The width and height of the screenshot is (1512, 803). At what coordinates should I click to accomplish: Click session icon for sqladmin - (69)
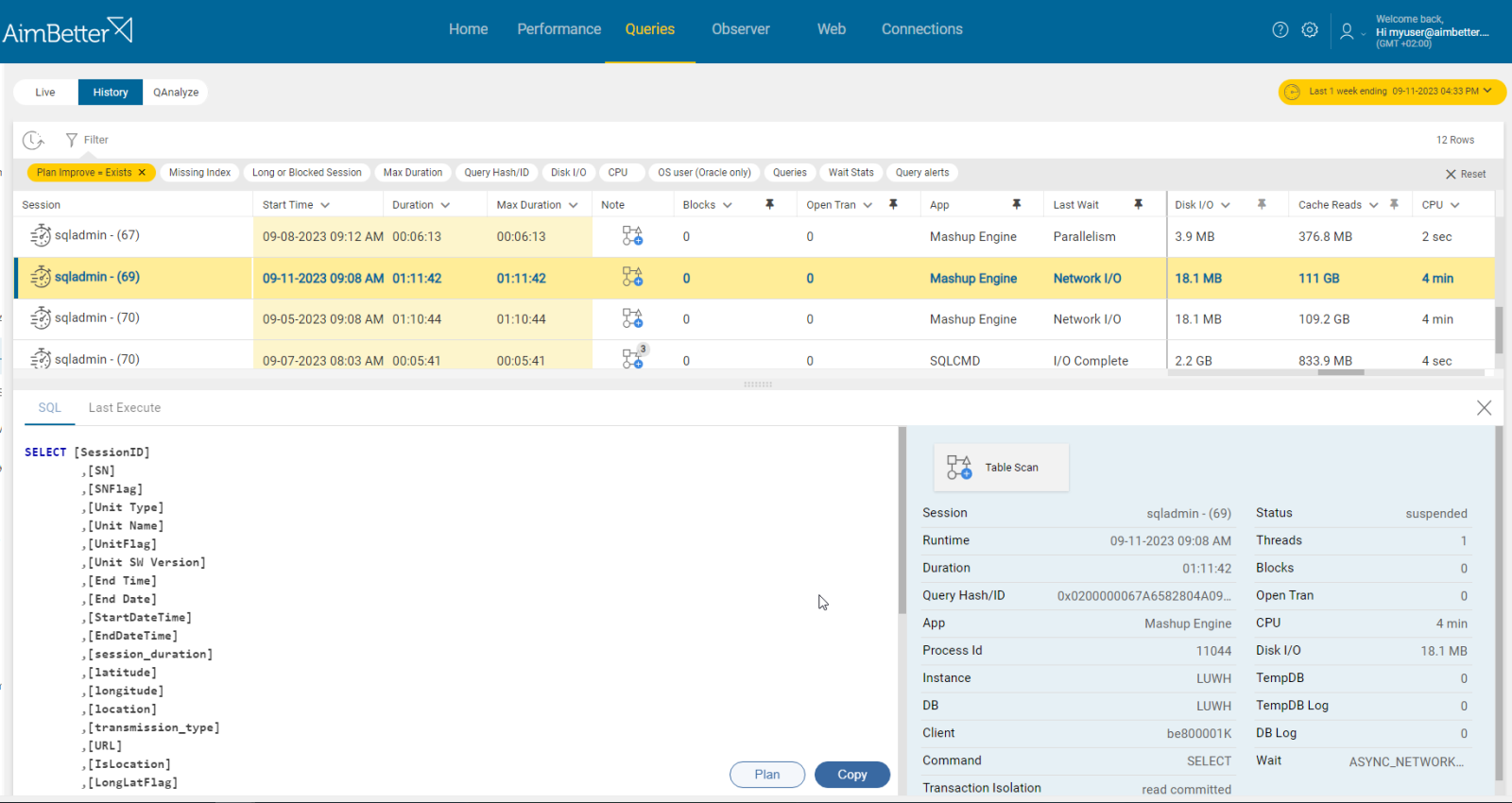pyautogui.click(x=41, y=277)
